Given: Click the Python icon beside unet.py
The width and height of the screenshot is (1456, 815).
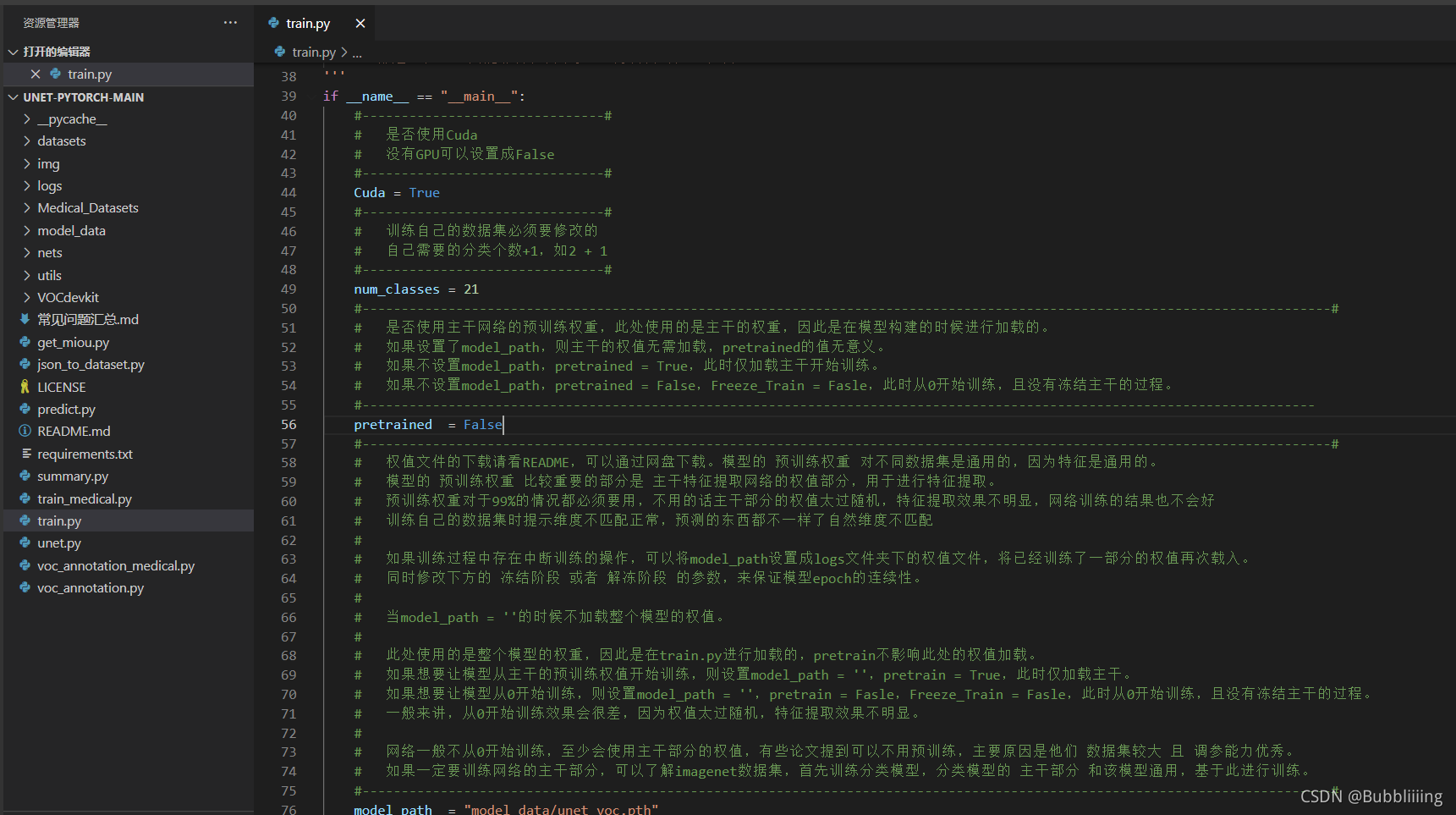Looking at the screenshot, I should coord(25,542).
